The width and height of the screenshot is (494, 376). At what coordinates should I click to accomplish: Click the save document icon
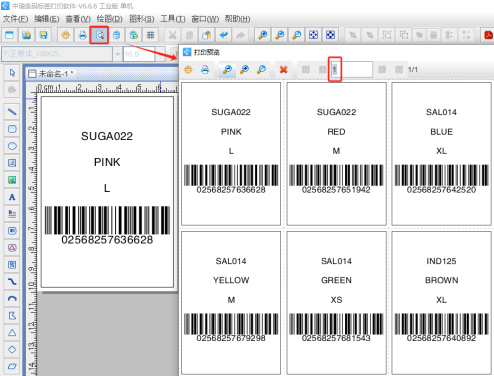click(43, 35)
